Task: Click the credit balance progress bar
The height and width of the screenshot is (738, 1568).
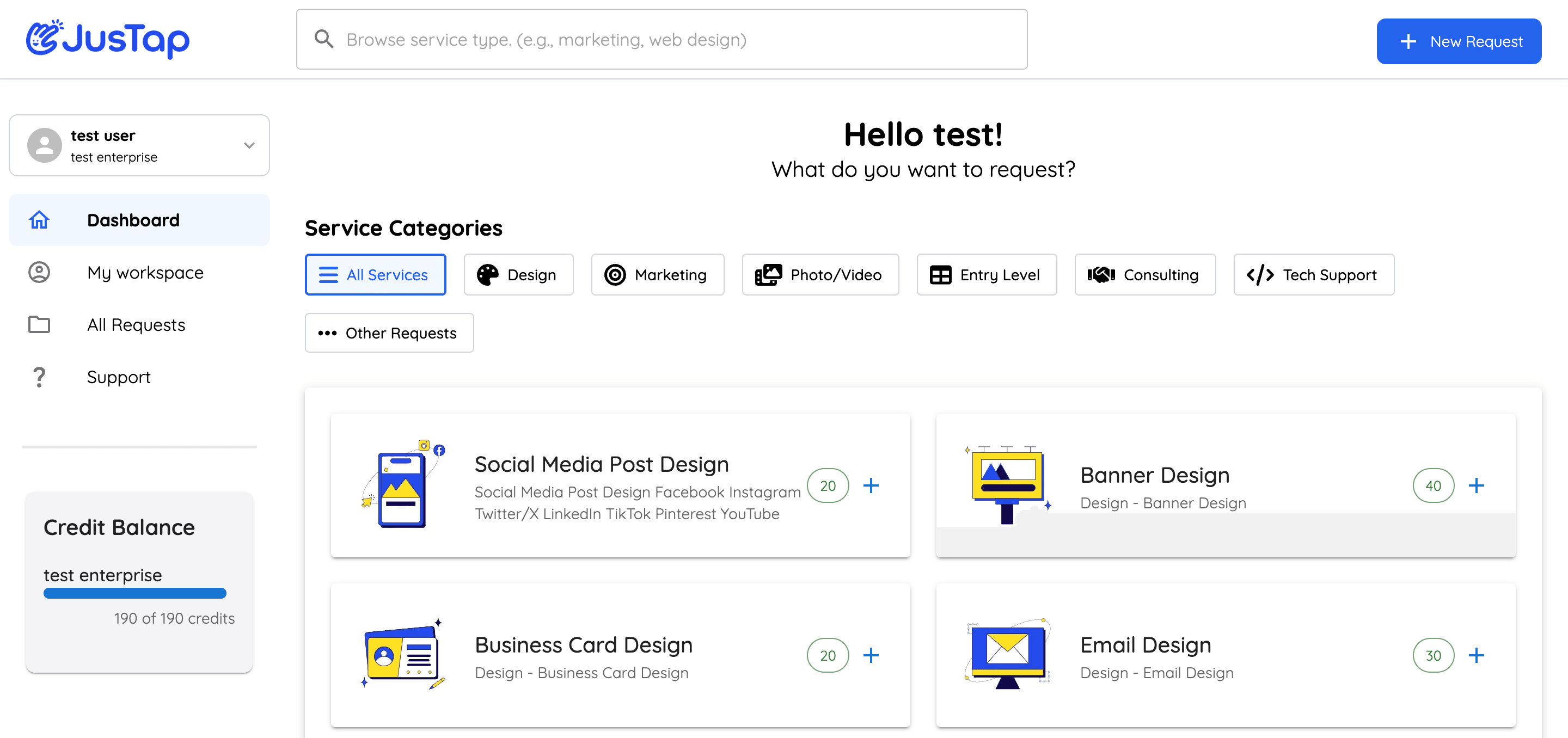Action: 134,593
